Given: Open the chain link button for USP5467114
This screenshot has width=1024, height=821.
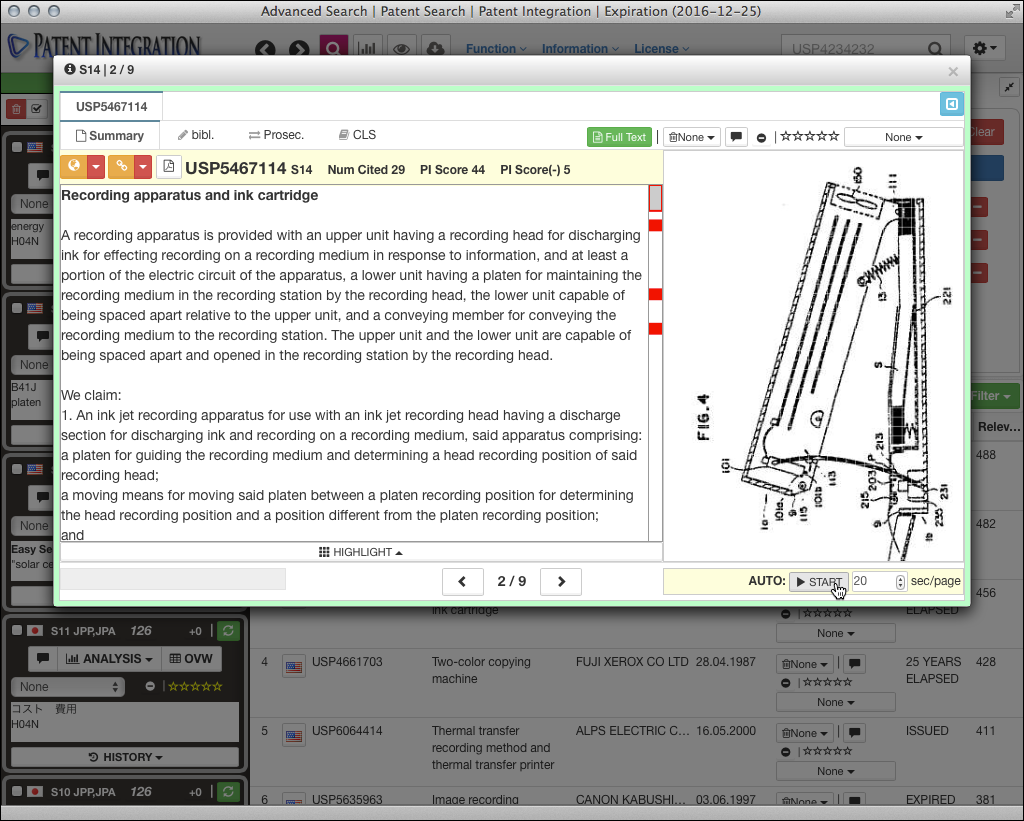Looking at the screenshot, I should point(121,167).
